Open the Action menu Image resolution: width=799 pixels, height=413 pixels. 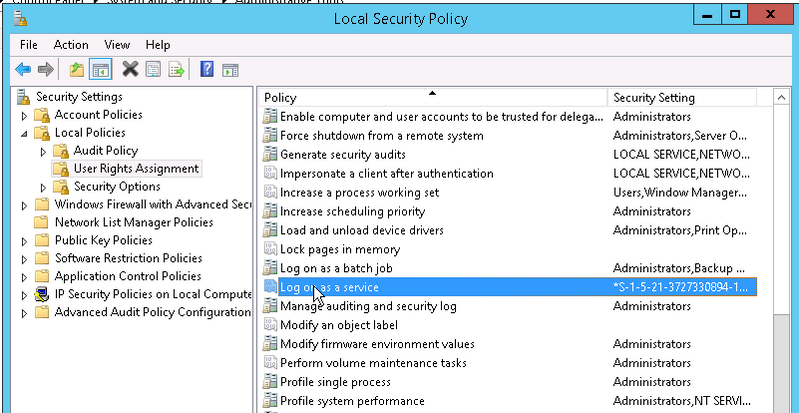71,45
